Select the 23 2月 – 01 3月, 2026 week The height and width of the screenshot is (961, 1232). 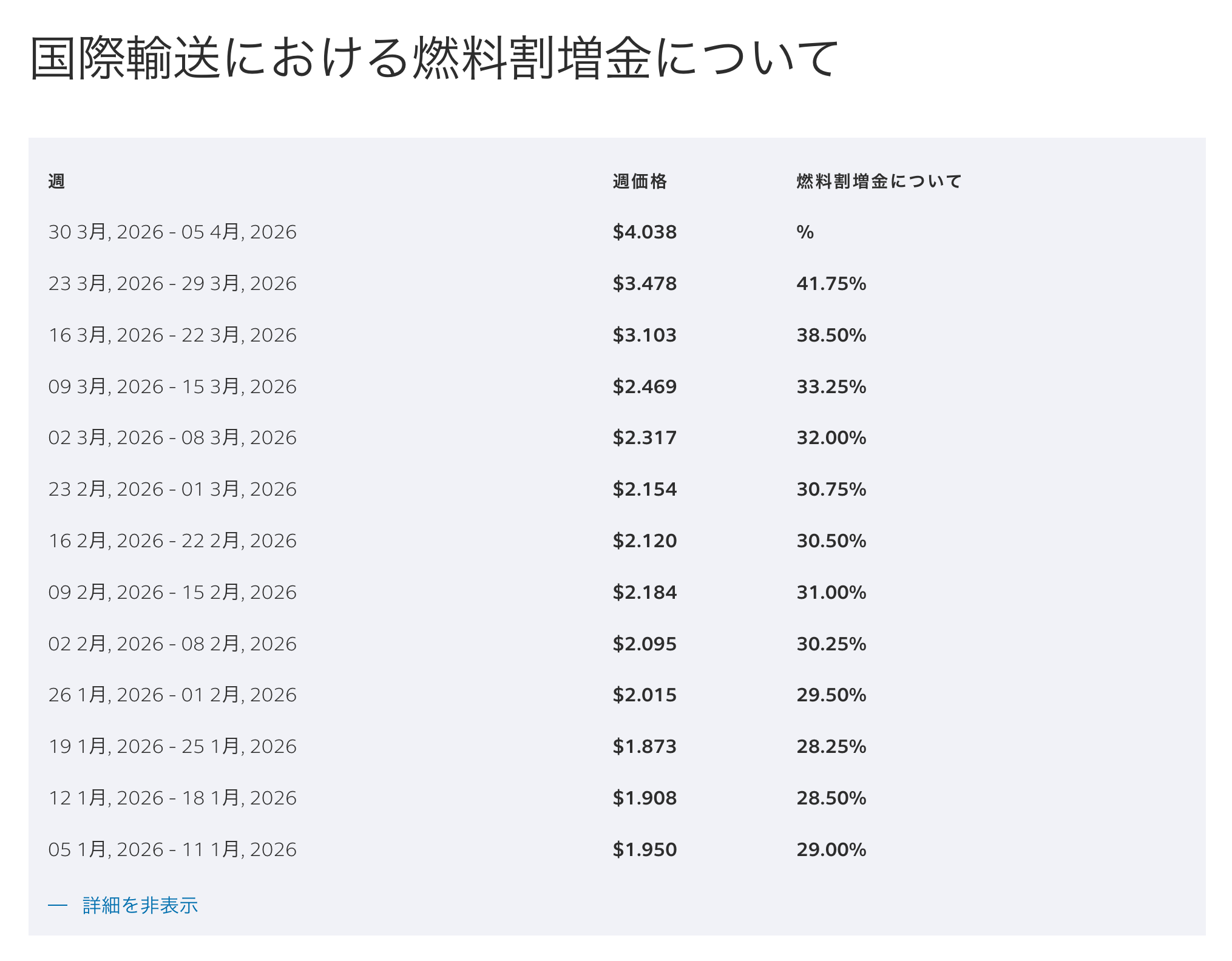(x=172, y=489)
